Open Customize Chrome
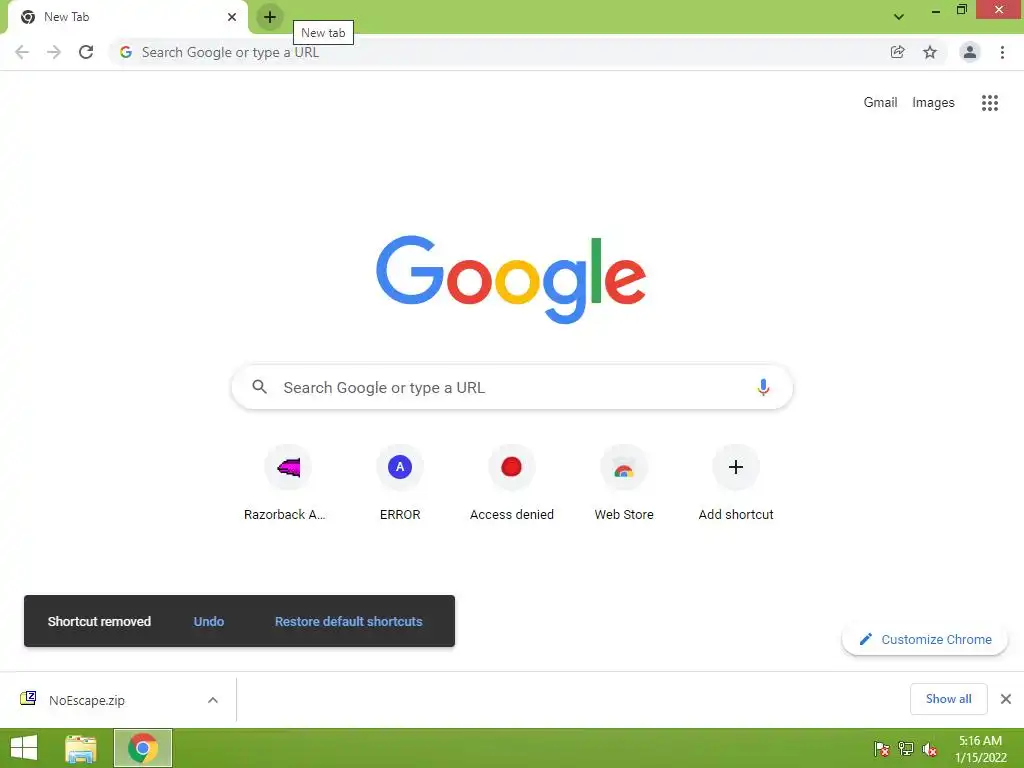 [x=925, y=639]
